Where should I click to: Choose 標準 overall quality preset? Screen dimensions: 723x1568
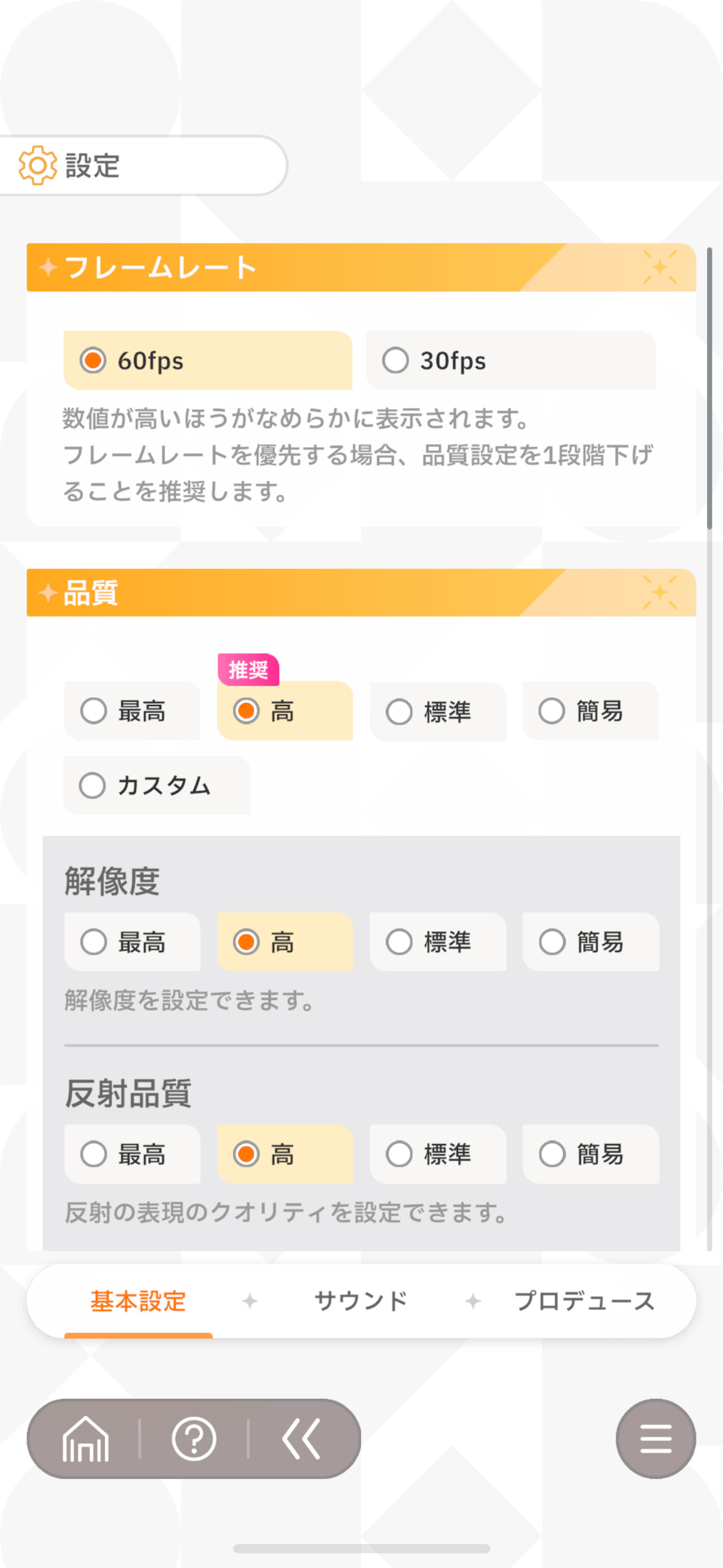click(438, 712)
